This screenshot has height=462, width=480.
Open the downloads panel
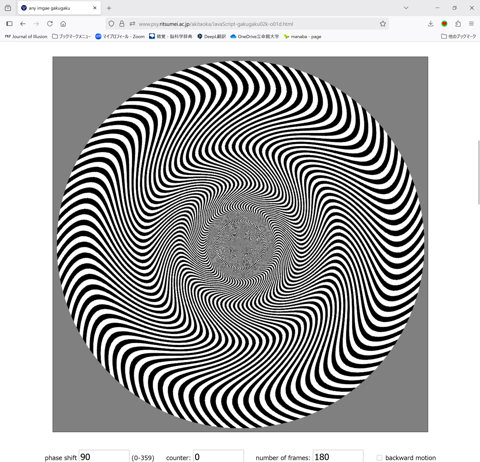tap(431, 24)
